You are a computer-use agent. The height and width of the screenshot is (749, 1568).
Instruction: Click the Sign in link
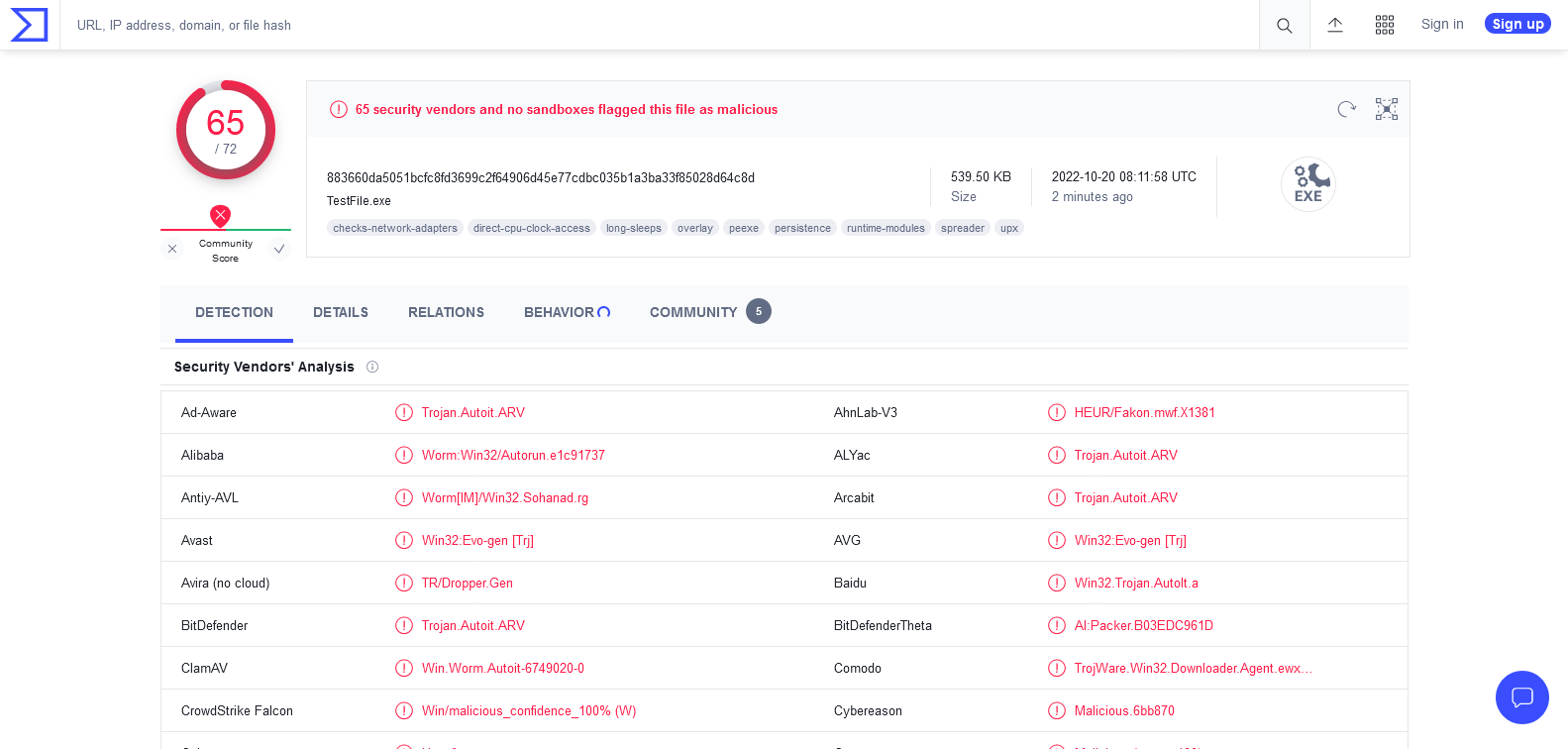click(1442, 24)
